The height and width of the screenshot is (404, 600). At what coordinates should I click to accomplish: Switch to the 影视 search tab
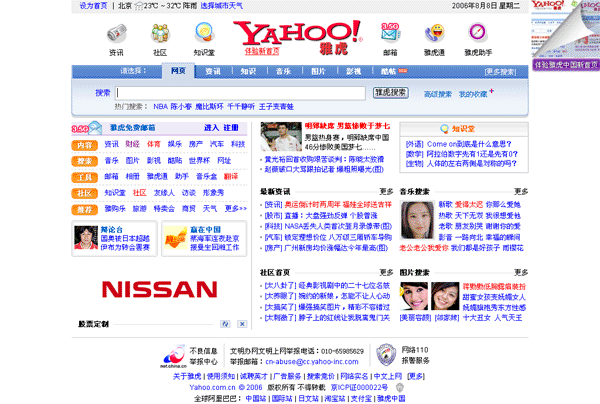click(x=354, y=72)
